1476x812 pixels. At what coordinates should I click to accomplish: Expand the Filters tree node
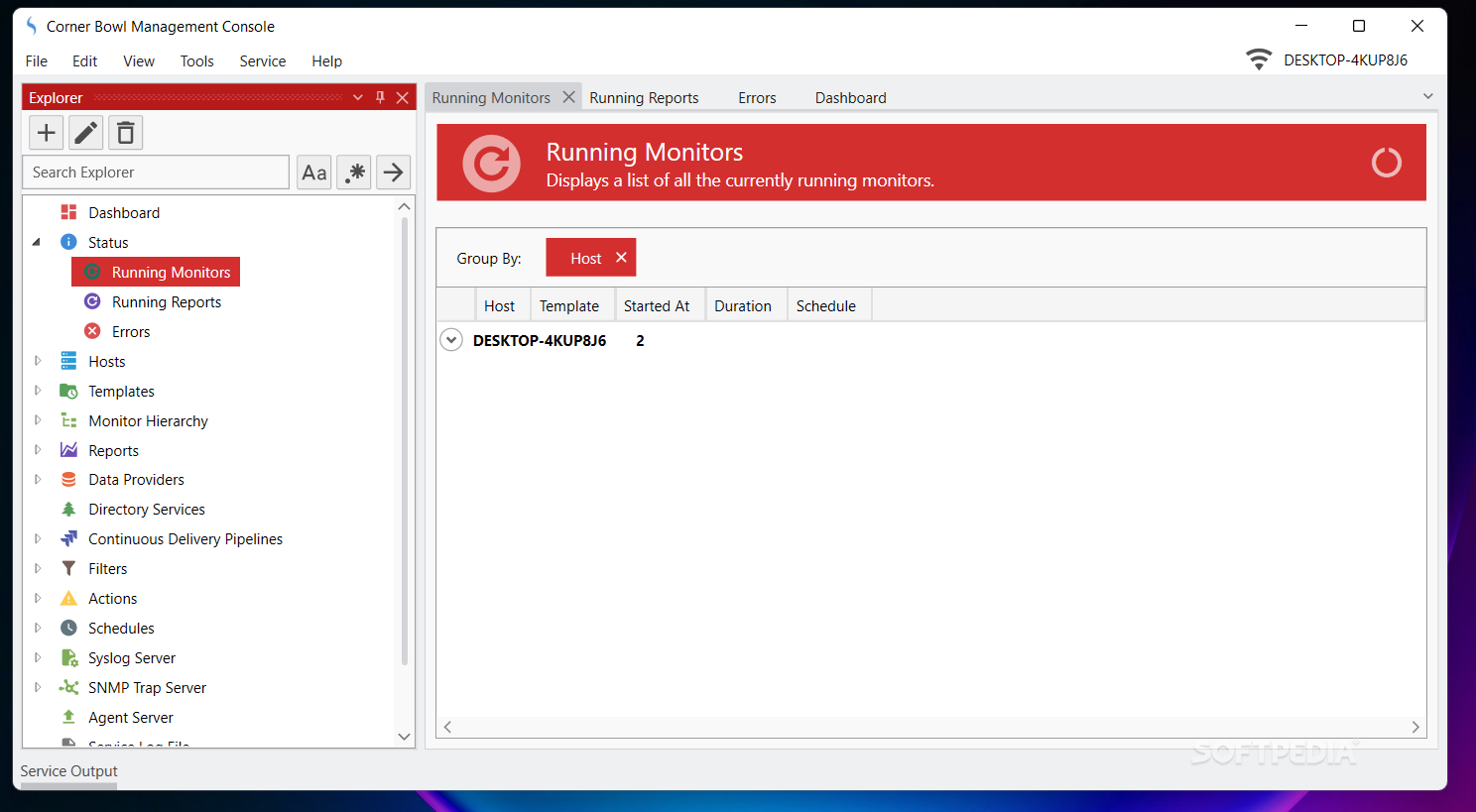[x=38, y=568]
